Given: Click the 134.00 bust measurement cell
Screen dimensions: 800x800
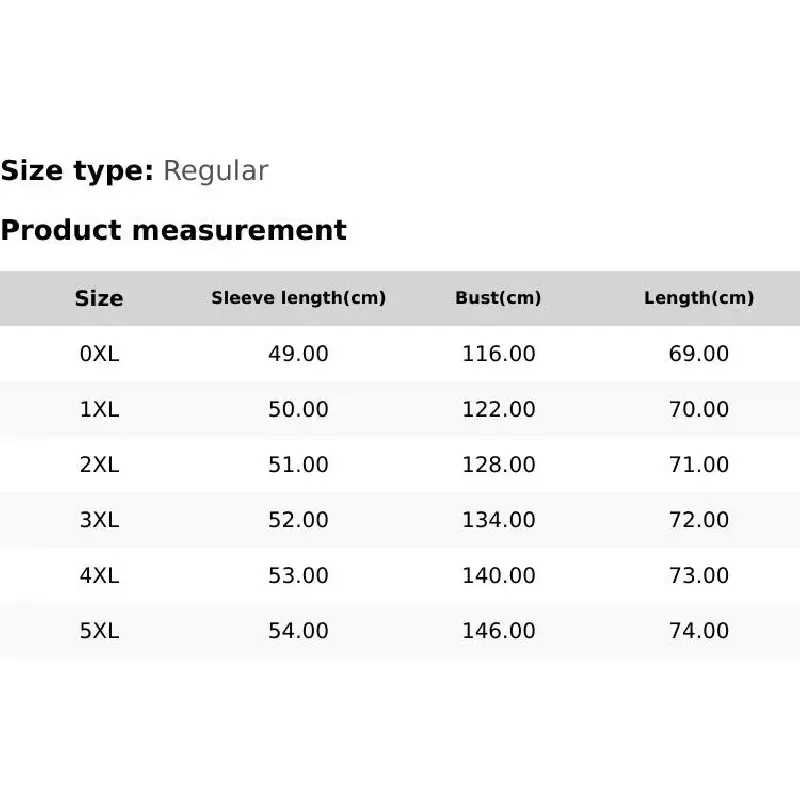Looking at the screenshot, I should (498, 520).
